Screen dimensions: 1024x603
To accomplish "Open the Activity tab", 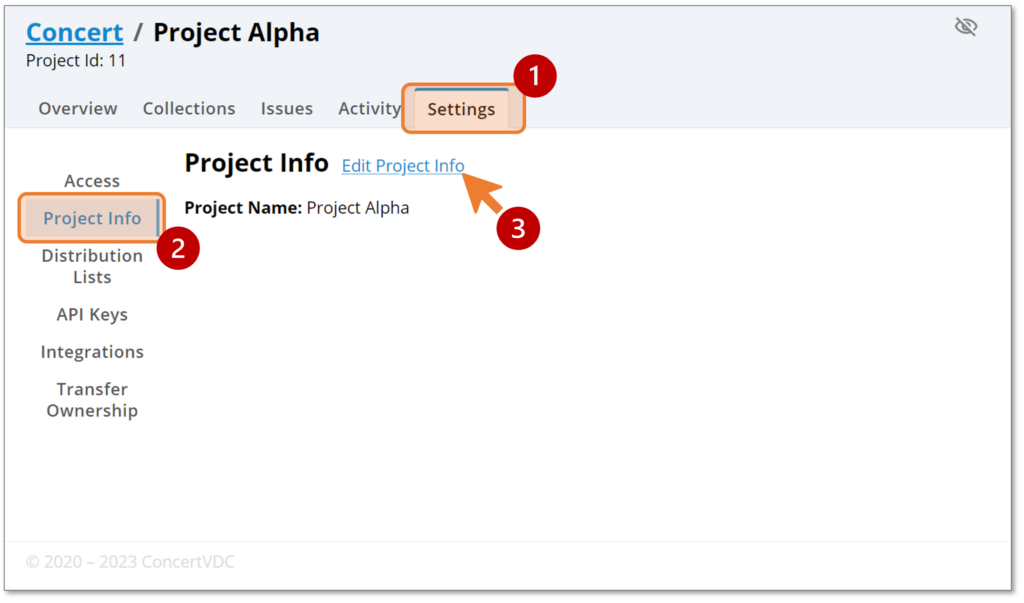I will (369, 108).
